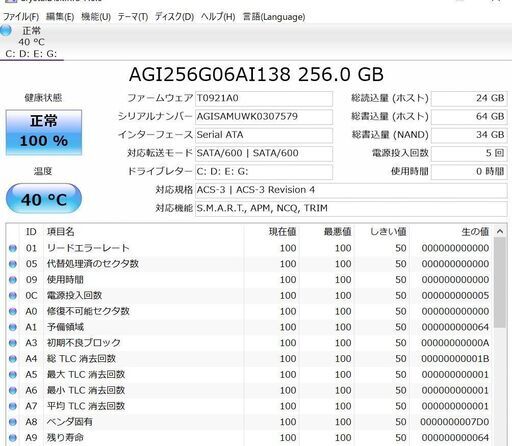Select the 修復不可能セクタ数 row name
This screenshot has width=512, height=446.
coord(88,311)
